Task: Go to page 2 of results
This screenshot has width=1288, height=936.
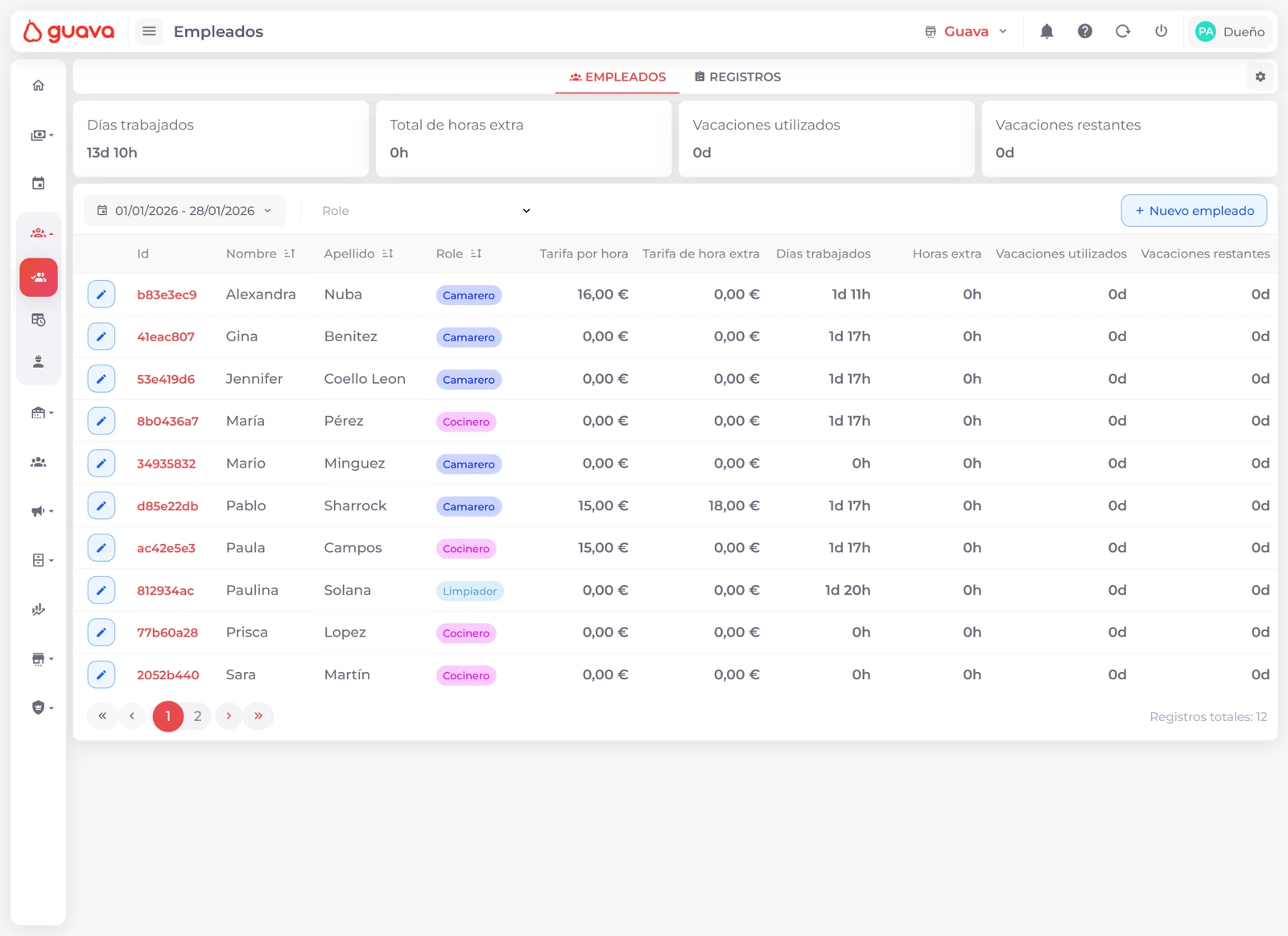Action: click(197, 716)
